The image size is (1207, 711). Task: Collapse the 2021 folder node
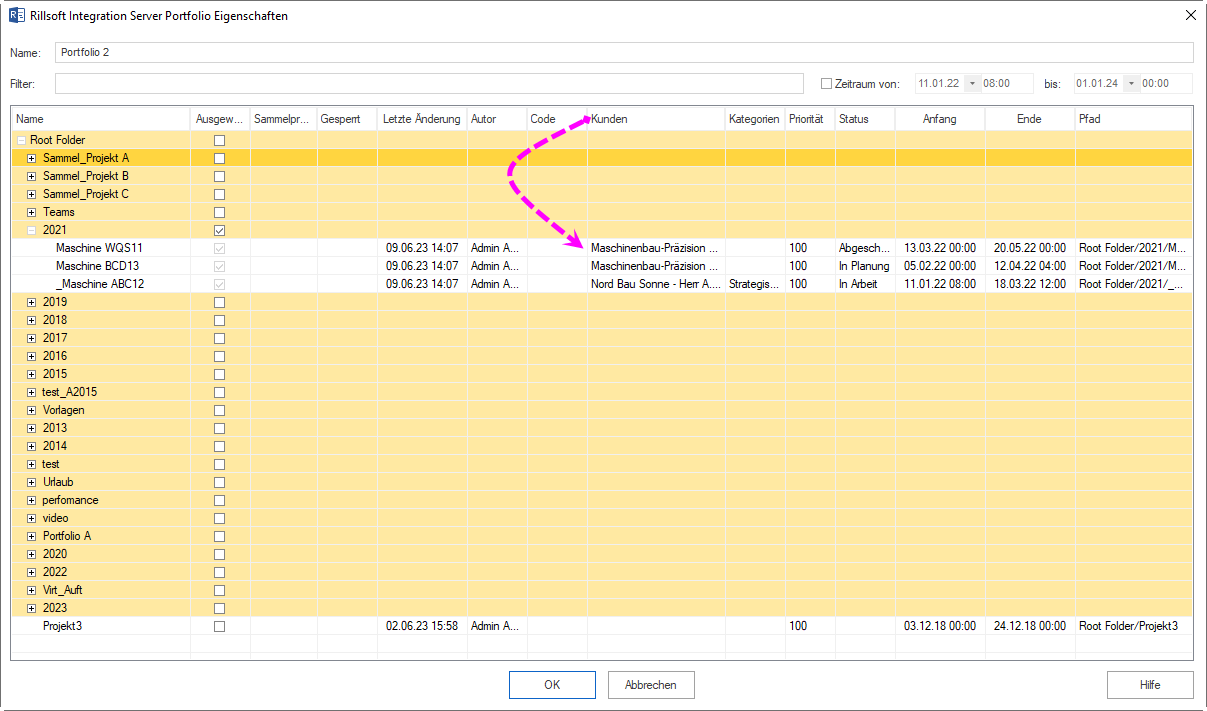pyautogui.click(x=32, y=230)
